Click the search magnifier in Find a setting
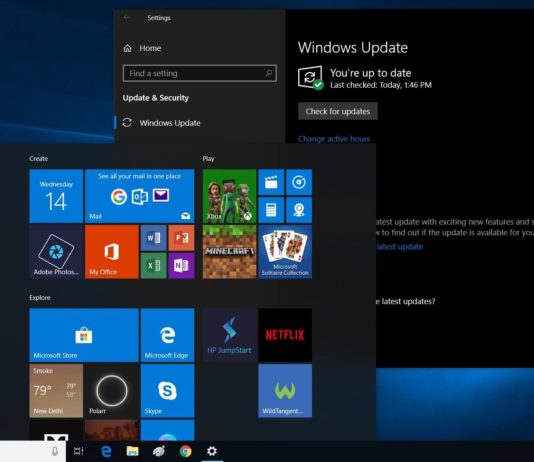This screenshot has height=462, width=534. pyautogui.click(x=269, y=73)
